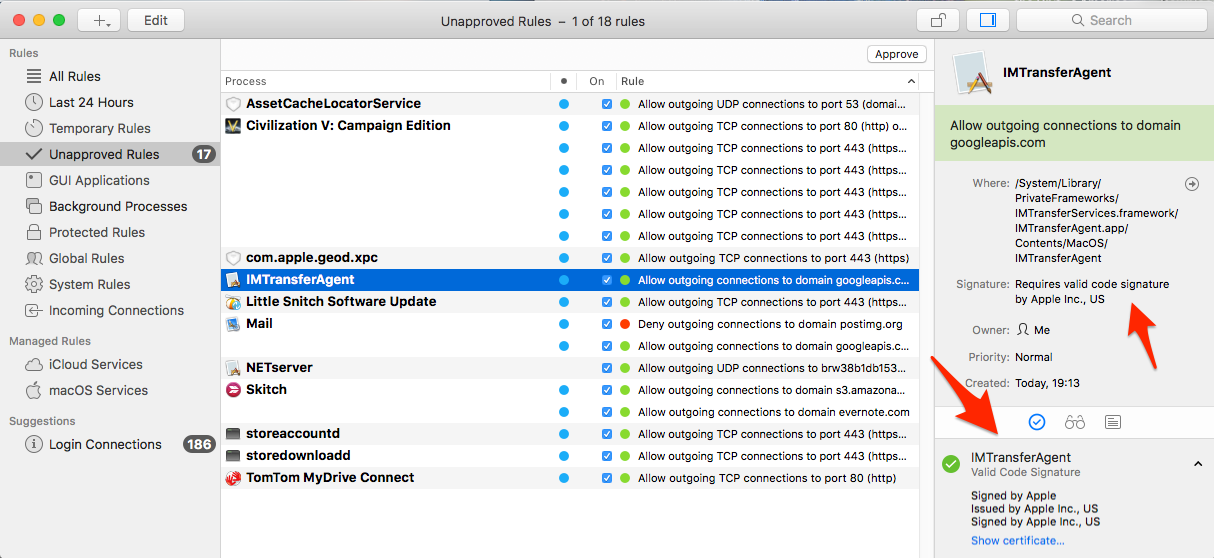Click the Login Connections info icon
1214x558 pixels.
(34, 444)
